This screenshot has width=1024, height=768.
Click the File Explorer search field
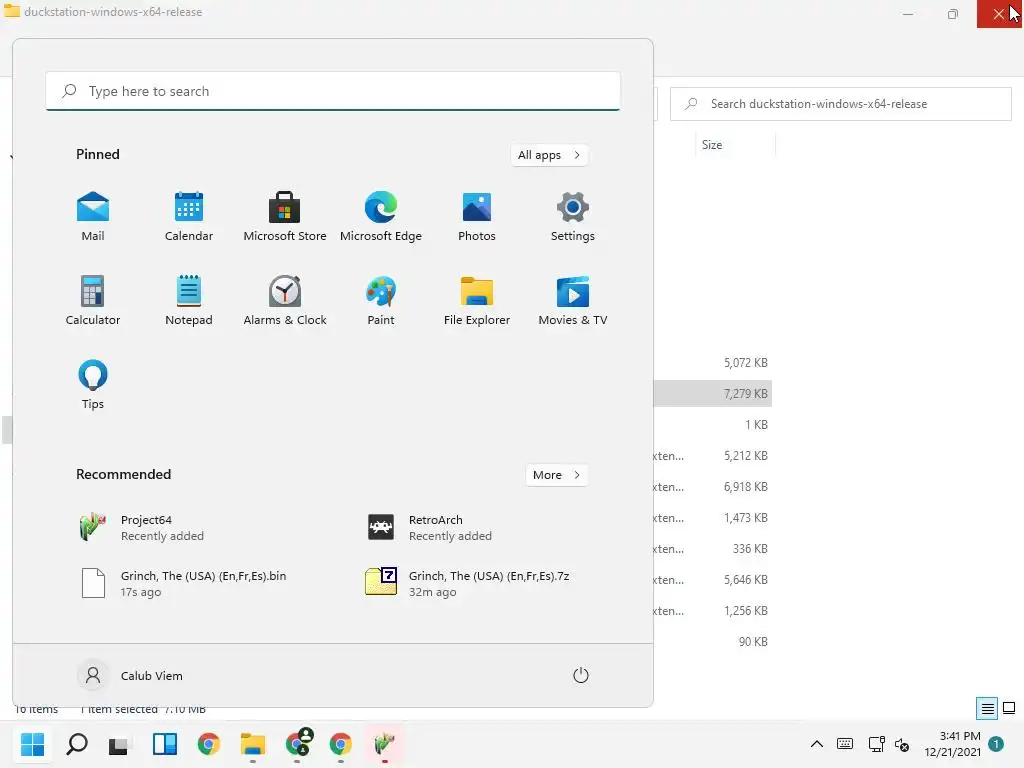coord(840,104)
